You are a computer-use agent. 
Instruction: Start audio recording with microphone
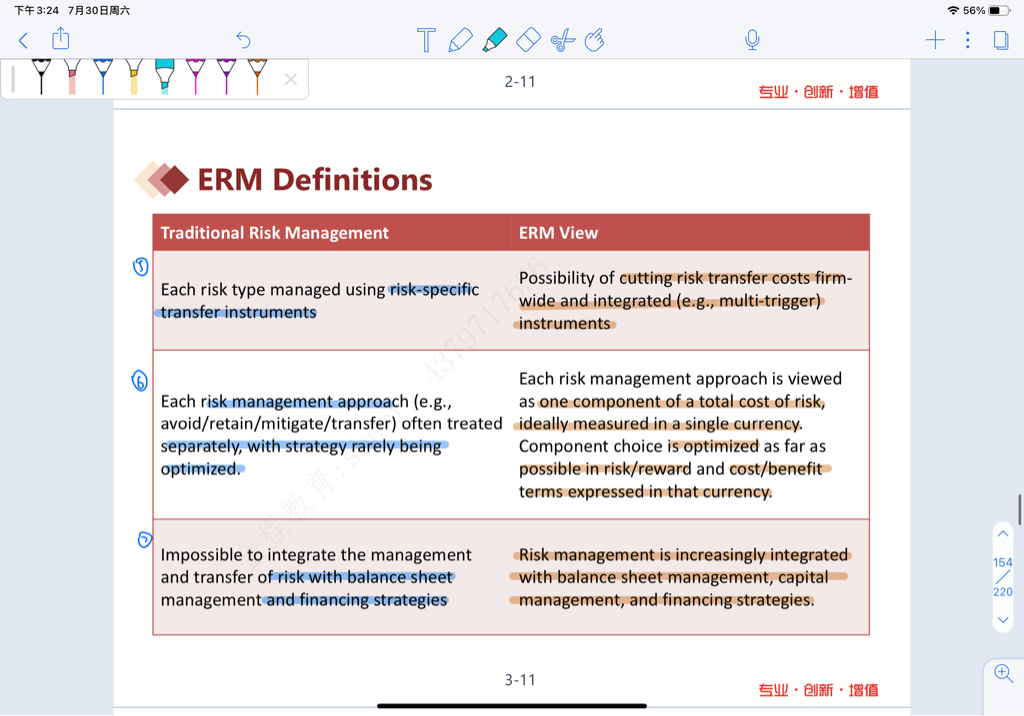[752, 40]
